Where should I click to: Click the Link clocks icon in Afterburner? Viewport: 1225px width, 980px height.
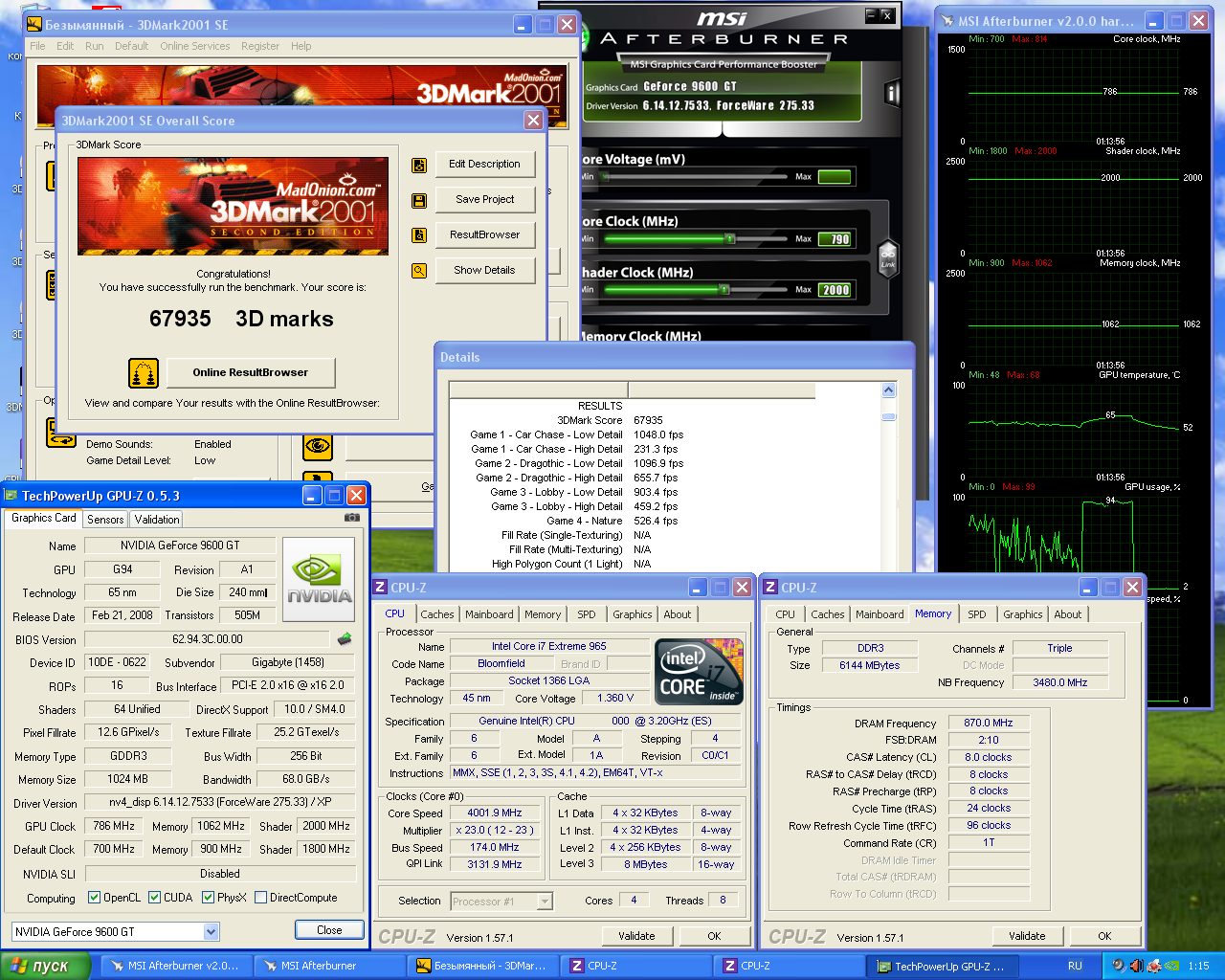888,258
